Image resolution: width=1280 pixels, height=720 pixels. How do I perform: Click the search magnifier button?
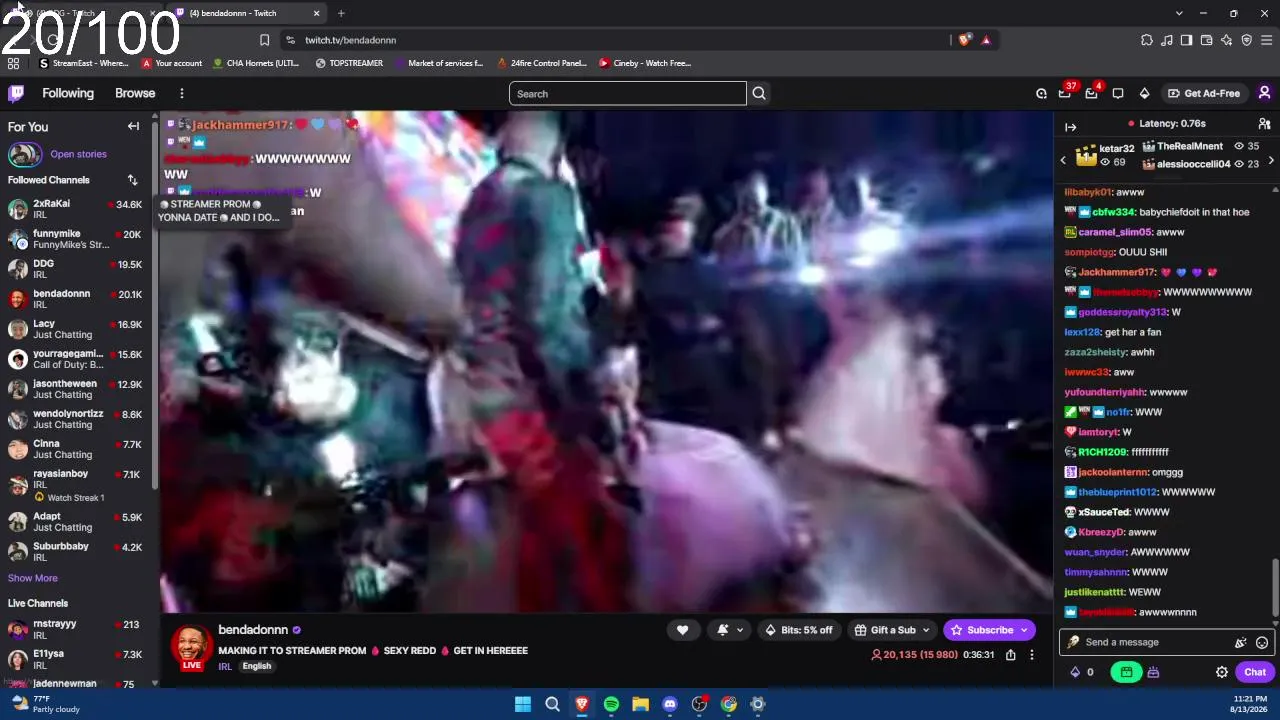pyautogui.click(x=759, y=94)
